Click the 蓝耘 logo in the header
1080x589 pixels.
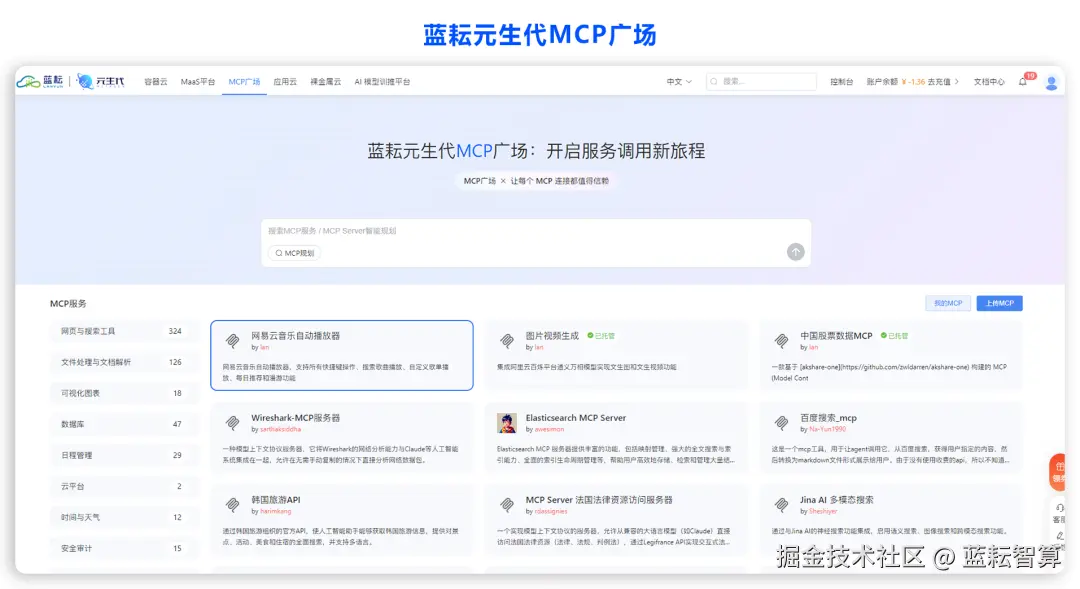tap(40, 81)
